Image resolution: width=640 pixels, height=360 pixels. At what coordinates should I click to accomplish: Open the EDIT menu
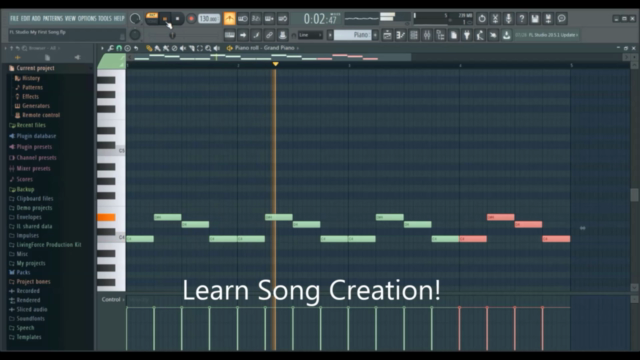25,18
